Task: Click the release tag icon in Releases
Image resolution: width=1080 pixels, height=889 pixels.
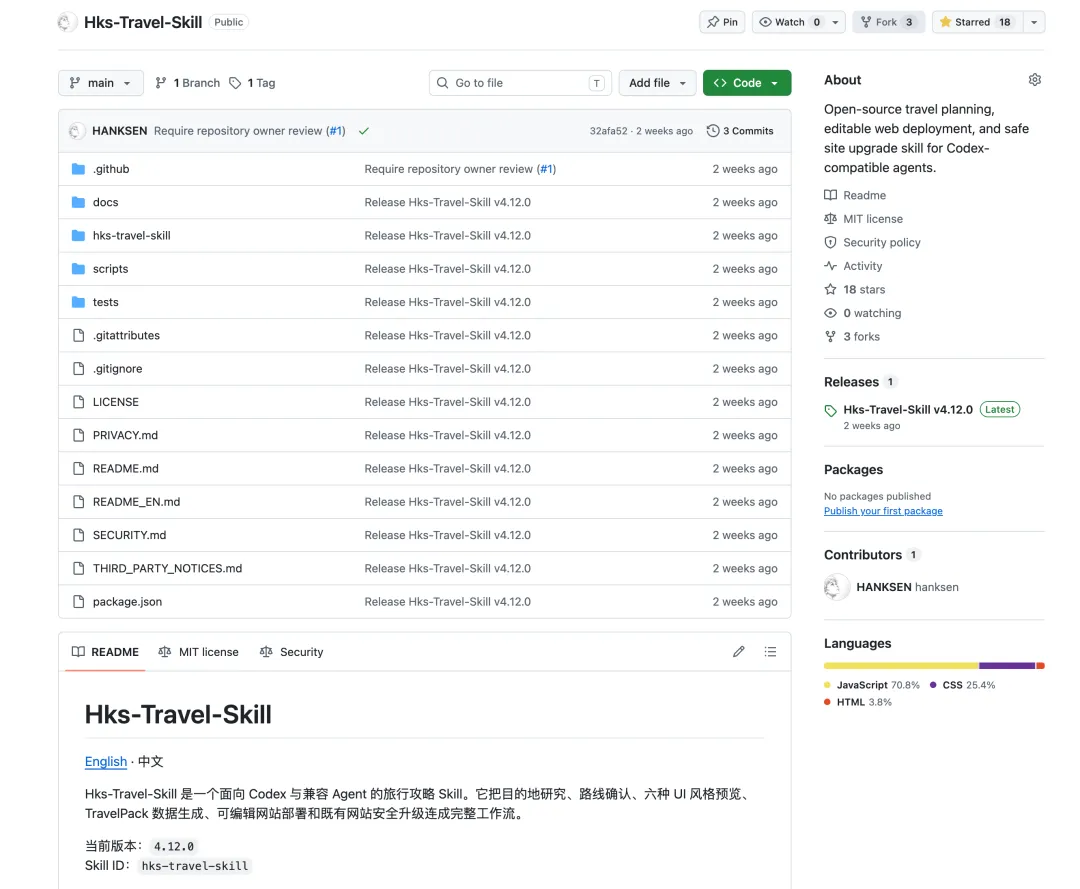Action: point(831,410)
